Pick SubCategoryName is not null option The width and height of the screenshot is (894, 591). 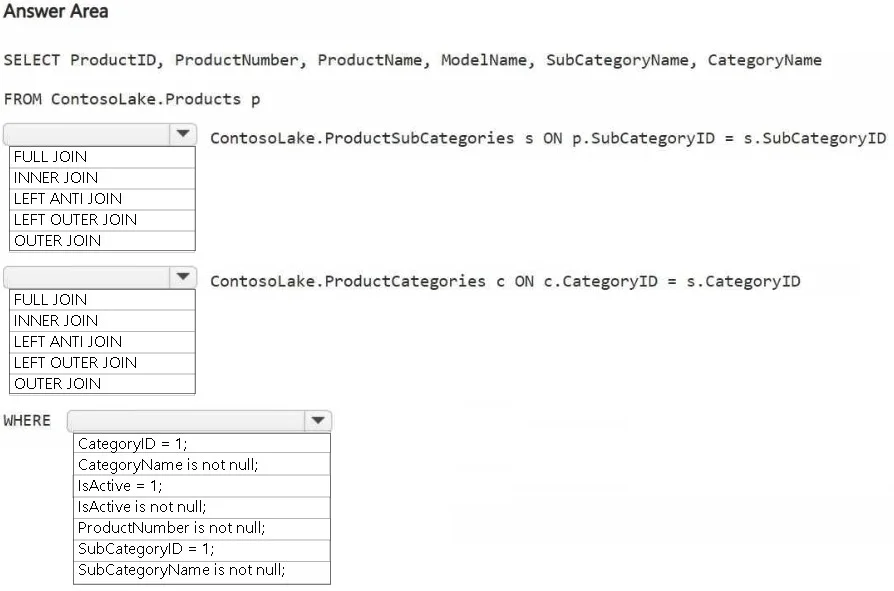(202, 570)
